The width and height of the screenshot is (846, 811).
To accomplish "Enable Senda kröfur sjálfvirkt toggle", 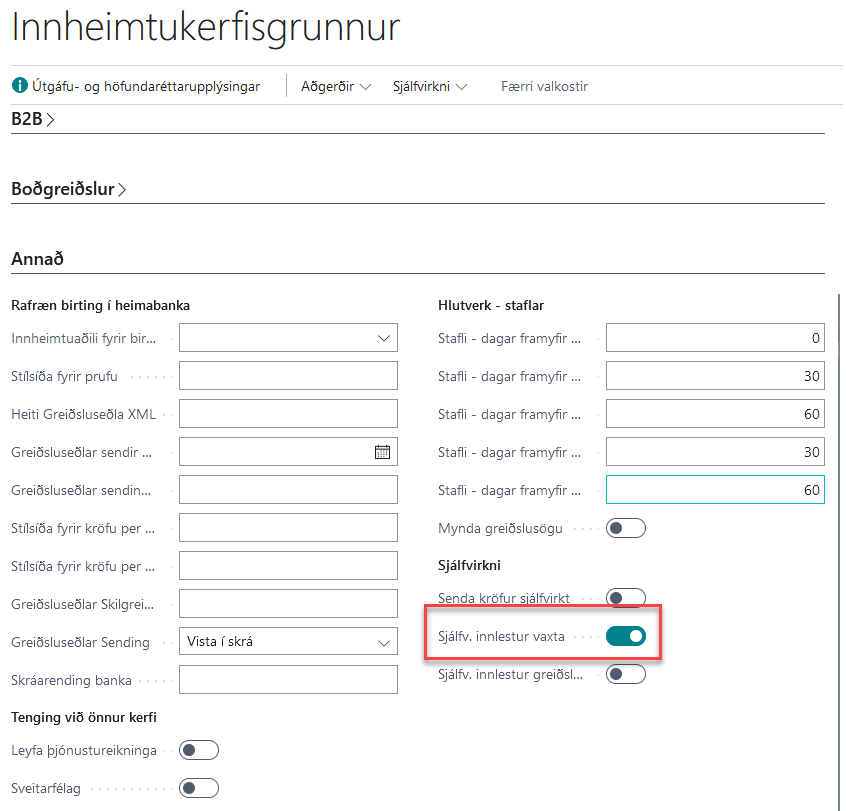I will (x=626, y=598).
